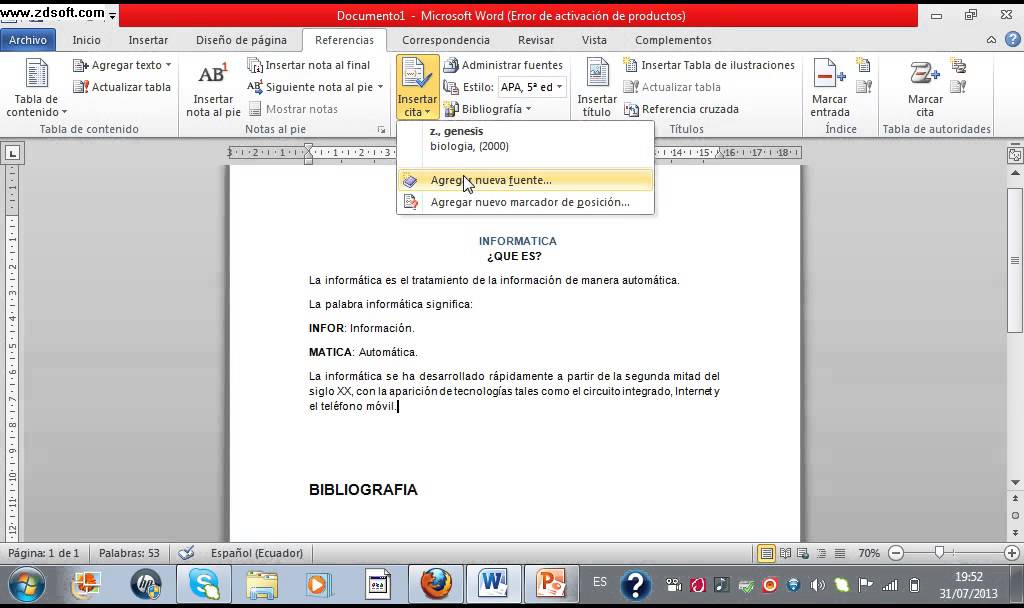The image size is (1024, 608).
Task: Open the file explorer folder in taskbar
Action: click(262, 584)
